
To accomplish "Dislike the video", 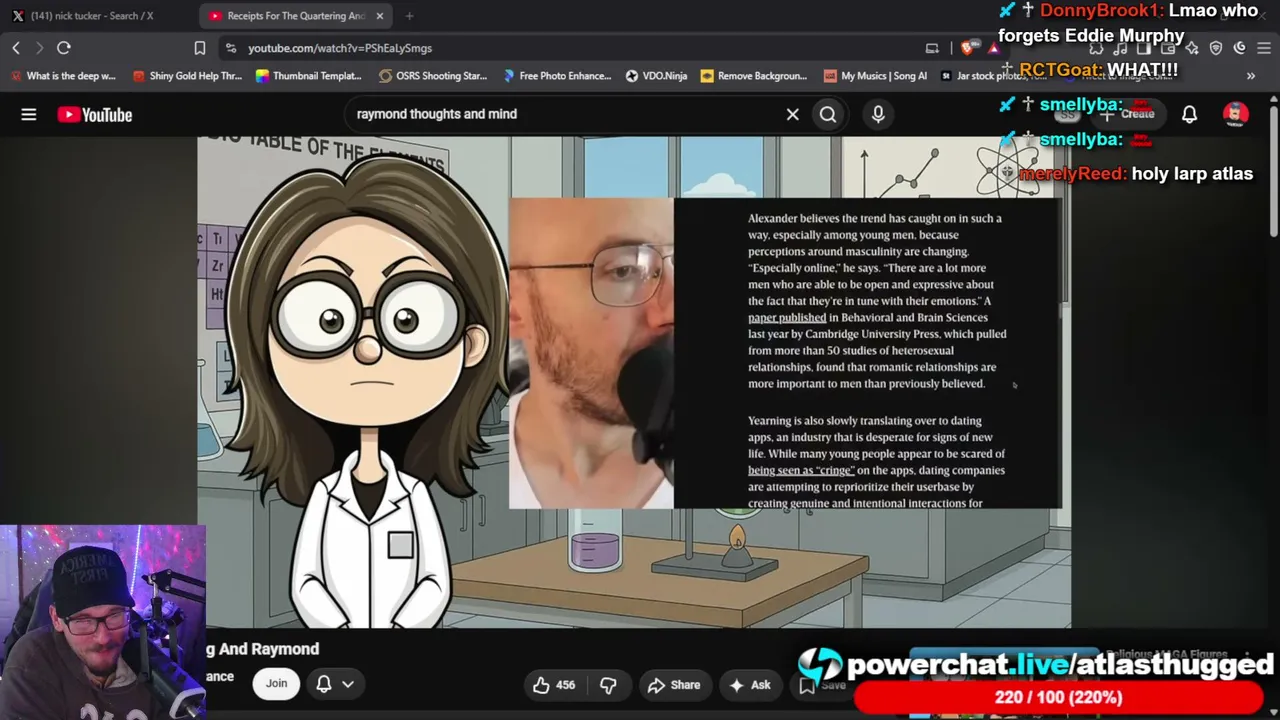I will click(x=608, y=685).
